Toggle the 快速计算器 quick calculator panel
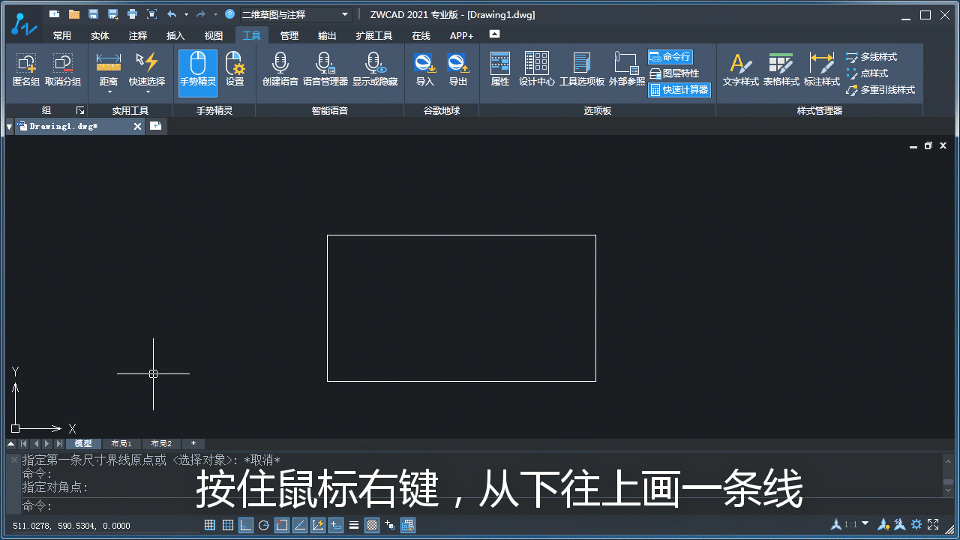 (x=679, y=90)
